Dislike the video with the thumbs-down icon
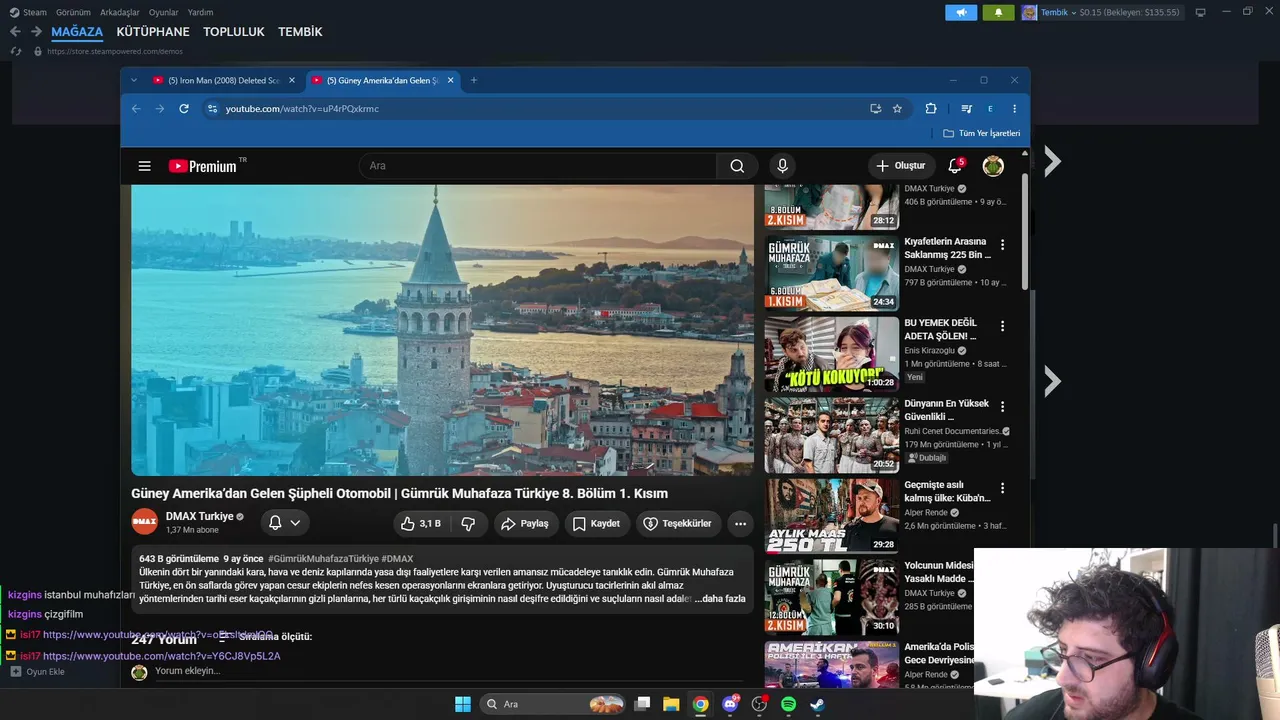This screenshot has height=720, width=1280. 468,524
